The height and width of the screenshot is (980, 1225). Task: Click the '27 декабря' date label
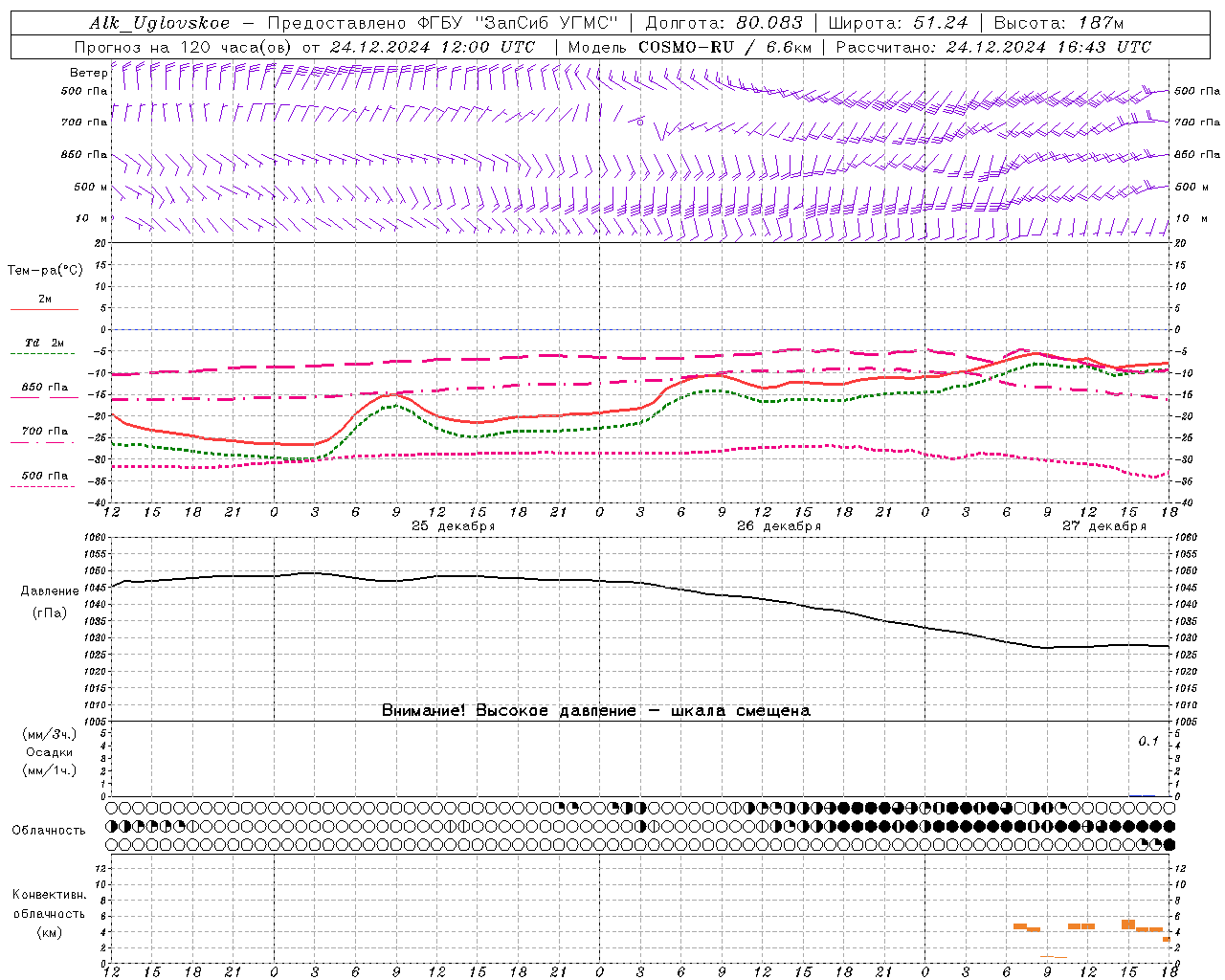pos(1104,526)
